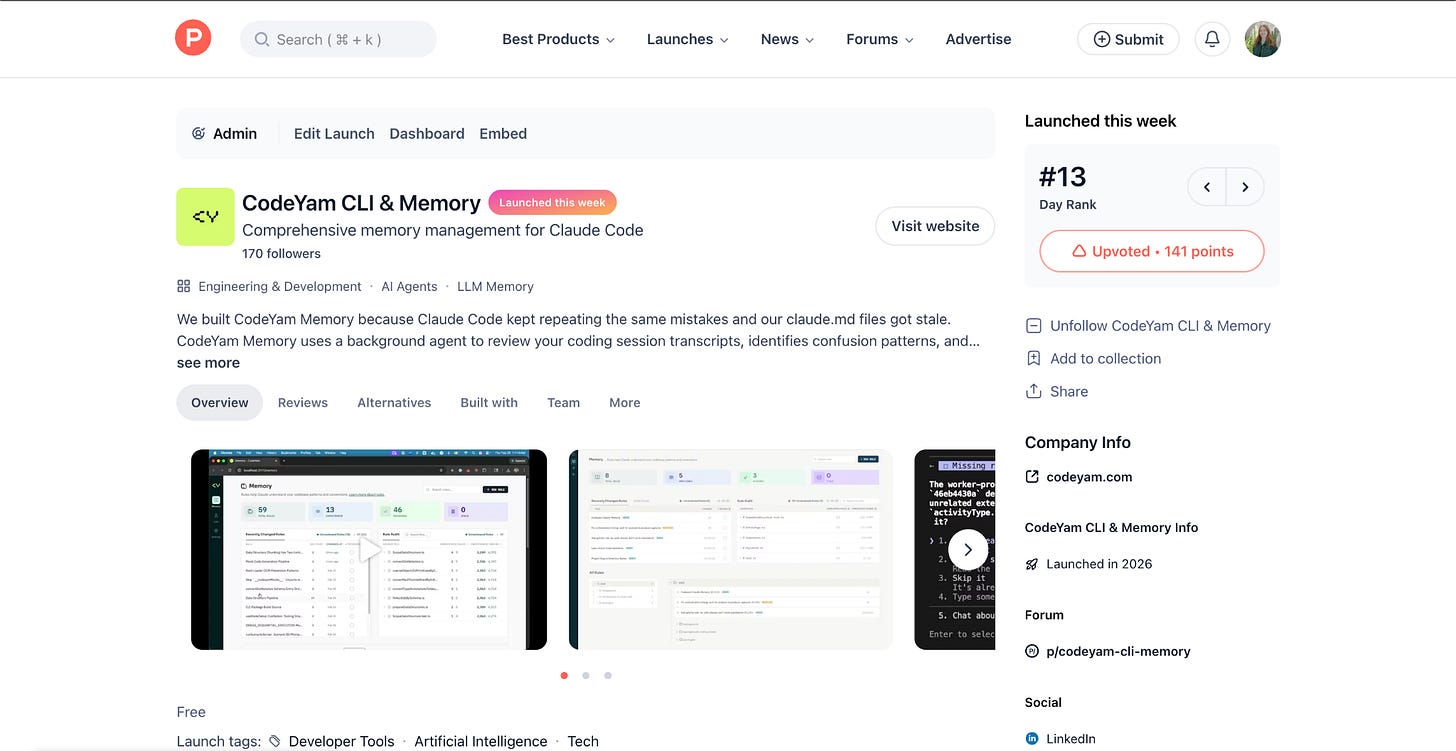Select the first carousel dot
Screen dimensions: 1456x751
(x=564, y=676)
